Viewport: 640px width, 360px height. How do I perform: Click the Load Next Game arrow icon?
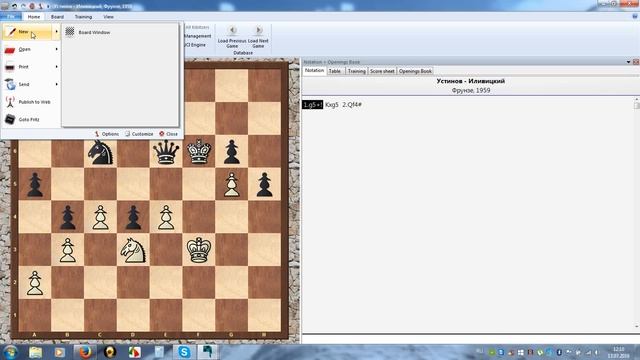click(x=258, y=30)
